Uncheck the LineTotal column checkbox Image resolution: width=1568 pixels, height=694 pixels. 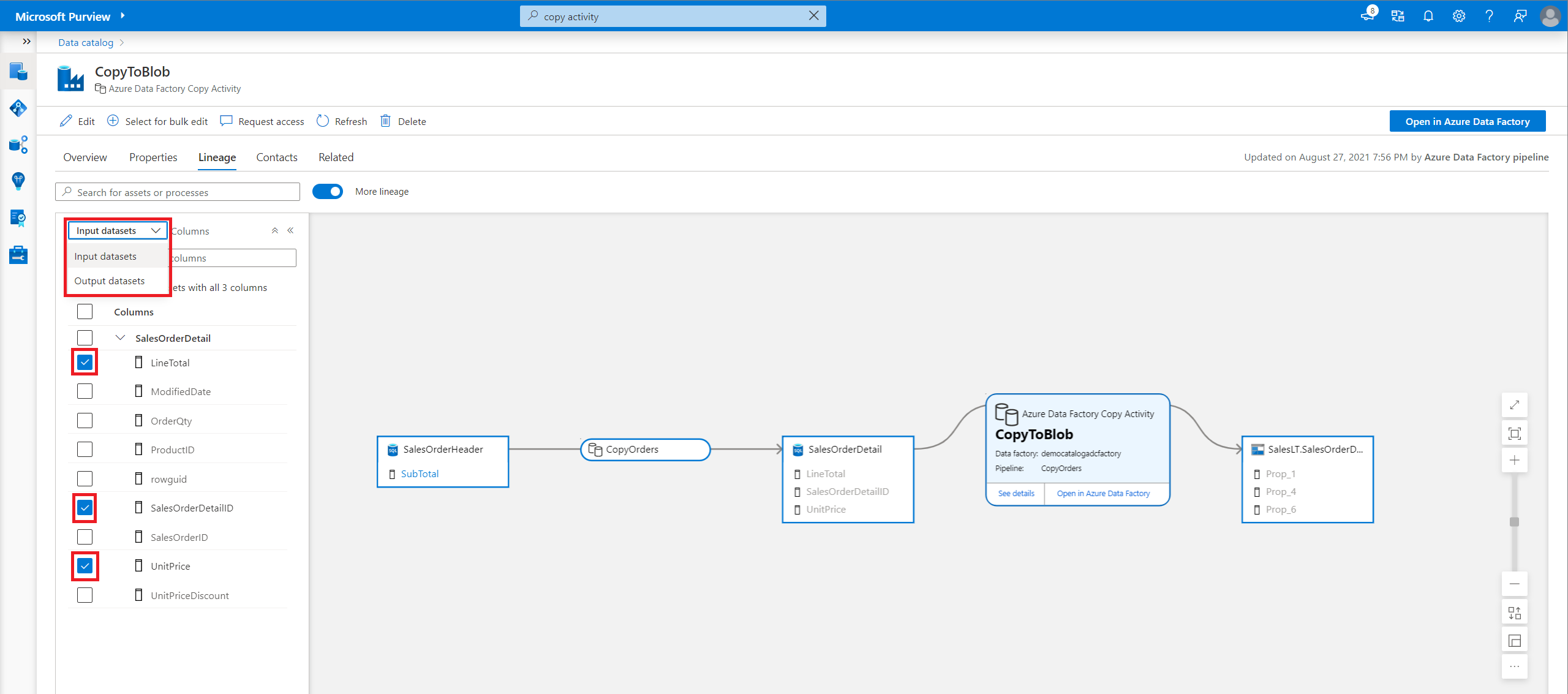point(85,363)
